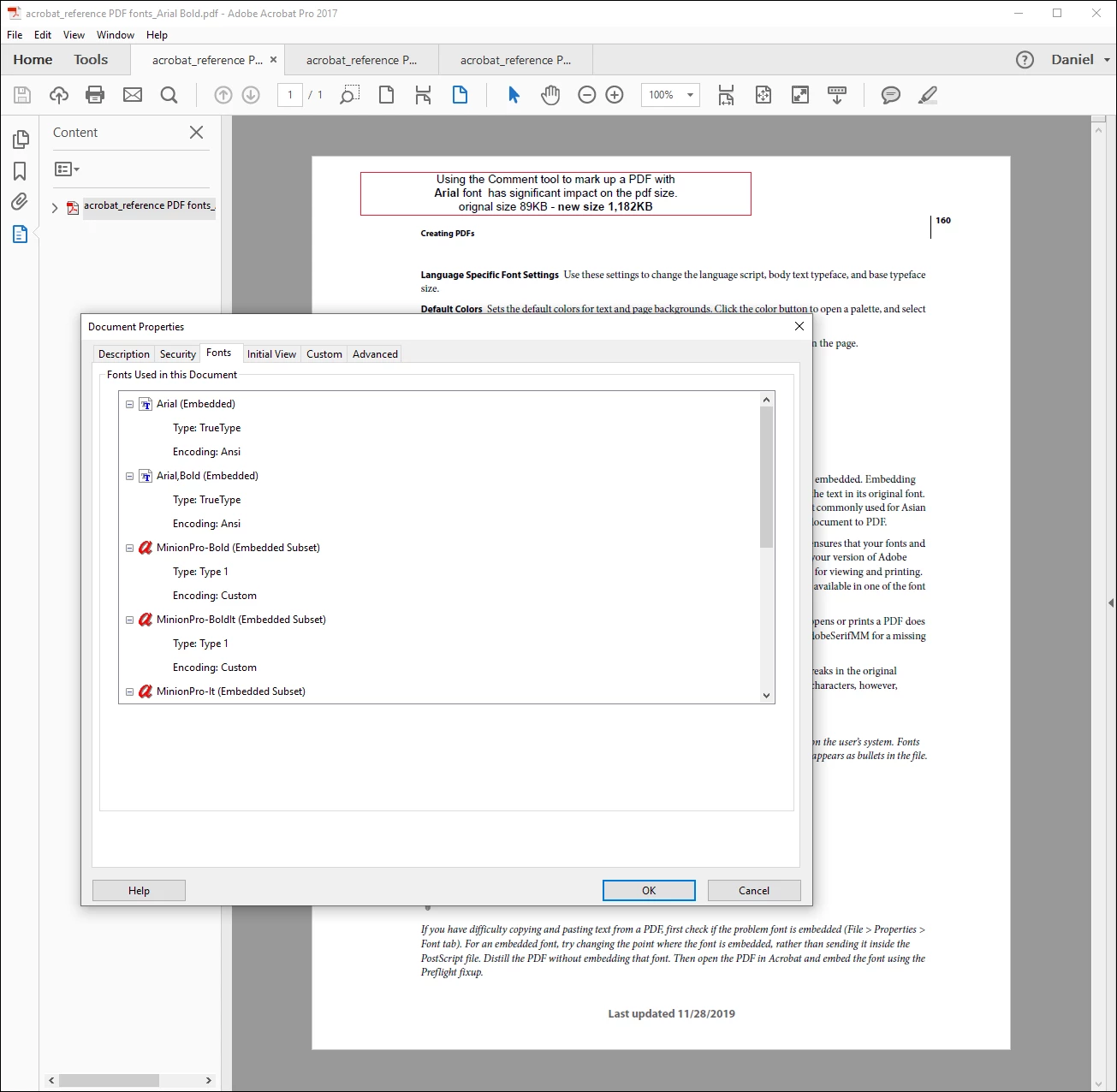This screenshot has width=1117, height=1092.
Task: Click the Zoom in plus icon
Action: 615,95
